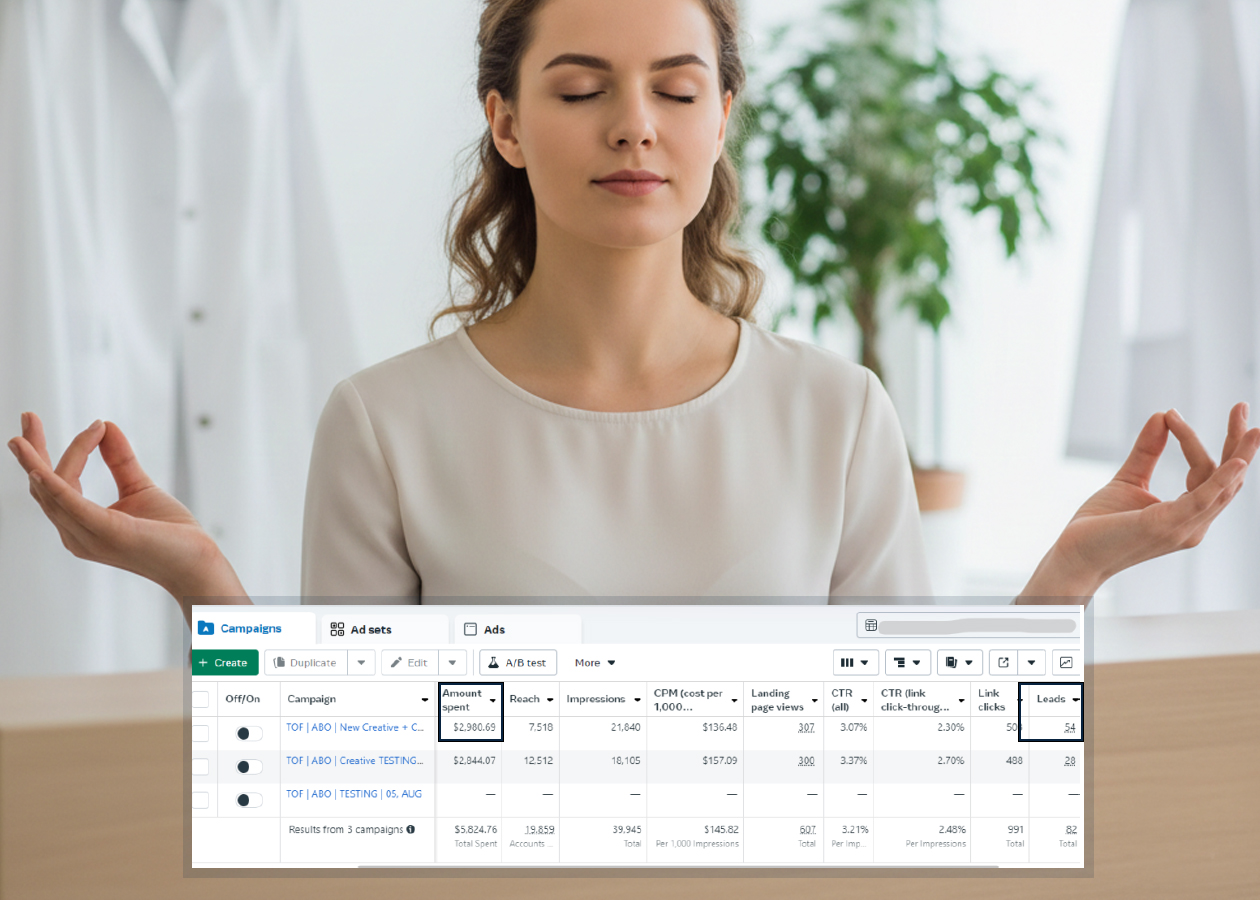Toggle the TOF ABO New Creative campaign switch
Viewport: 1260px width, 900px height.
(x=248, y=734)
